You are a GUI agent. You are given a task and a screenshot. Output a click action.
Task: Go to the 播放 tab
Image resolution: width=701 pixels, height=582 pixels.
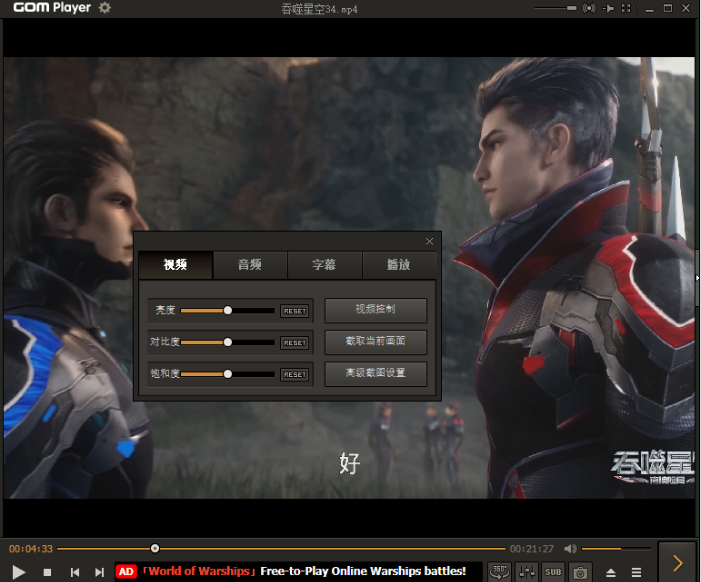click(x=399, y=265)
